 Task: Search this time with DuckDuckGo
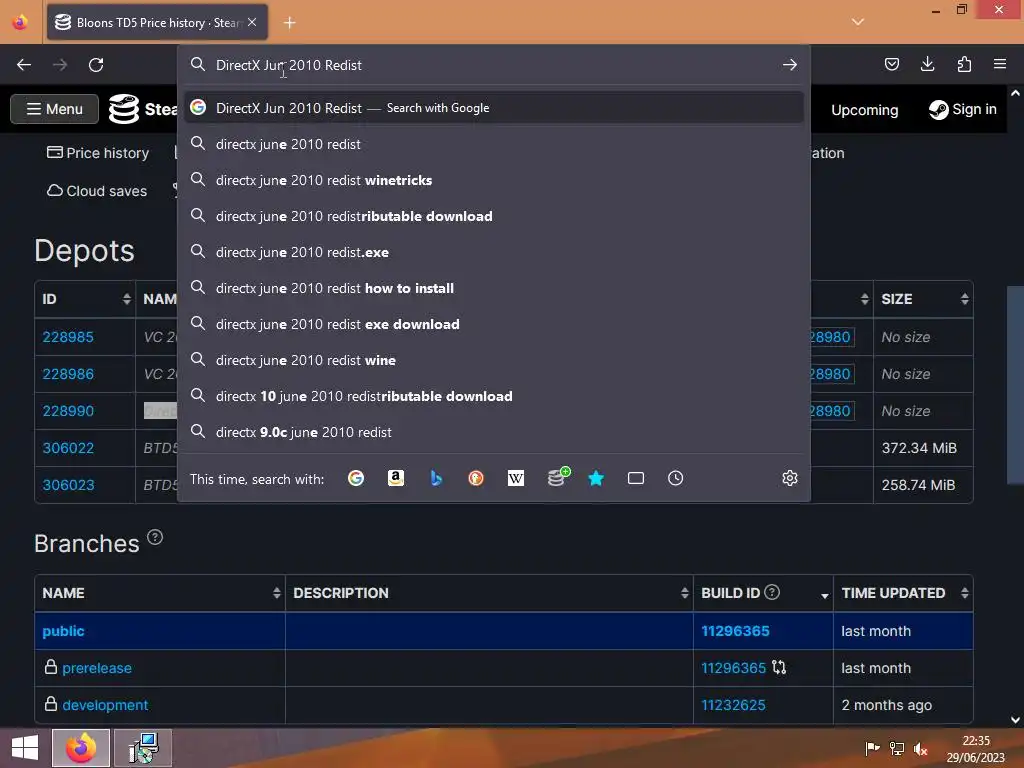point(476,478)
